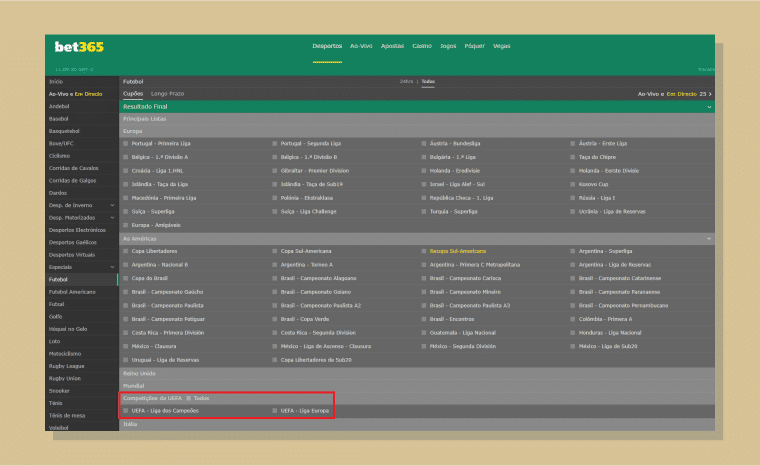This screenshot has width=760, height=466.
Task: Click Brasil - Campeonato Paulista text
Action: (x=168, y=305)
